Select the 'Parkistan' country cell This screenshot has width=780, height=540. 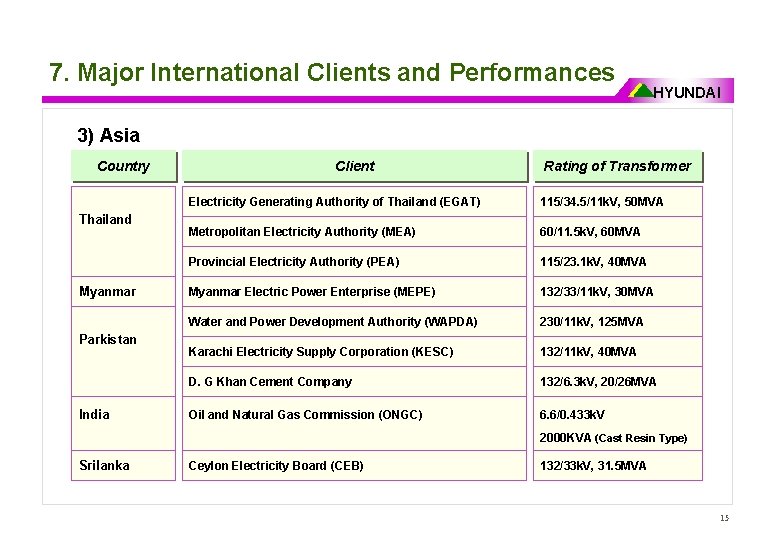click(x=123, y=352)
